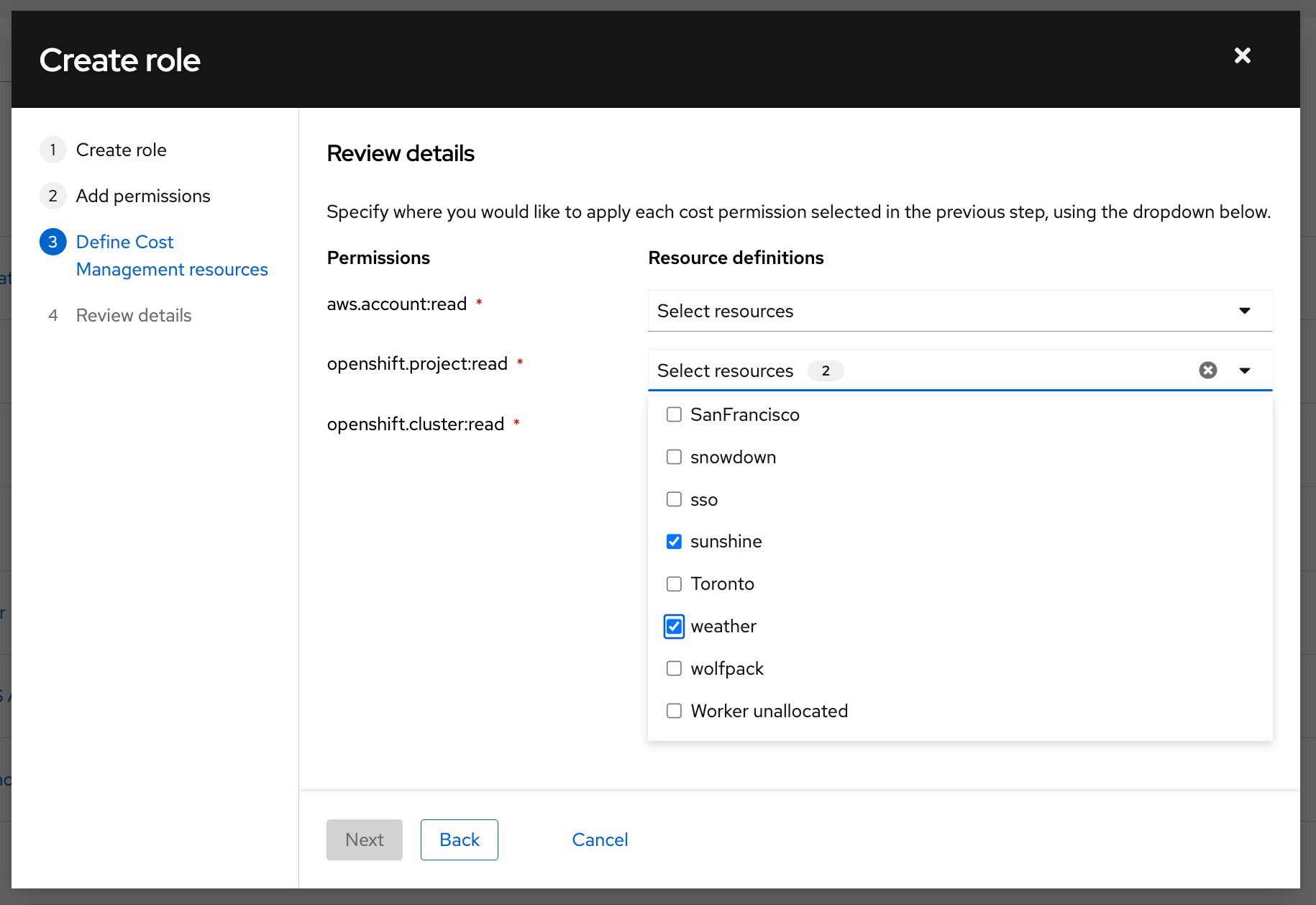Click the step 3 number badge
This screenshot has height=905, width=1316.
(x=53, y=242)
